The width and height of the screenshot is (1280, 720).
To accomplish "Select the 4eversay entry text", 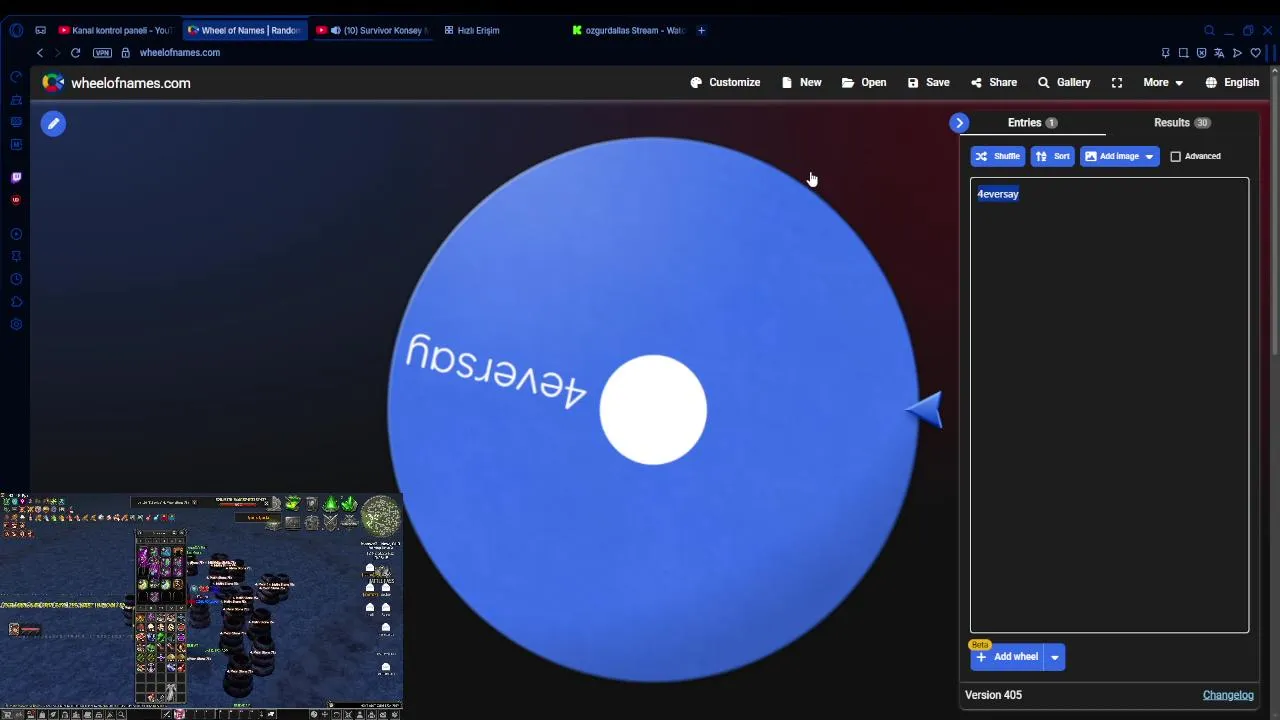I will tap(997, 194).
